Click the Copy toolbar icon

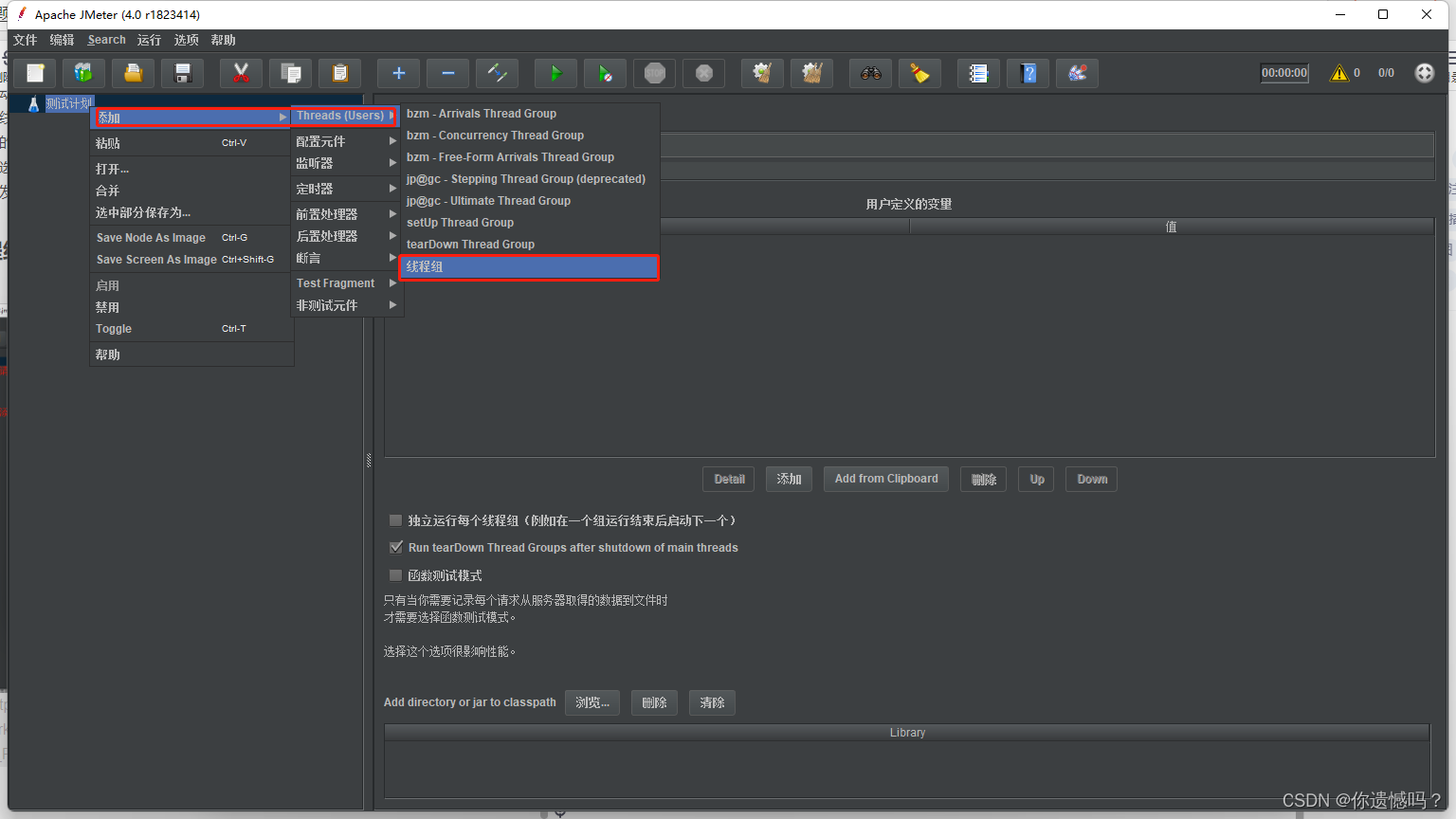[x=291, y=73]
